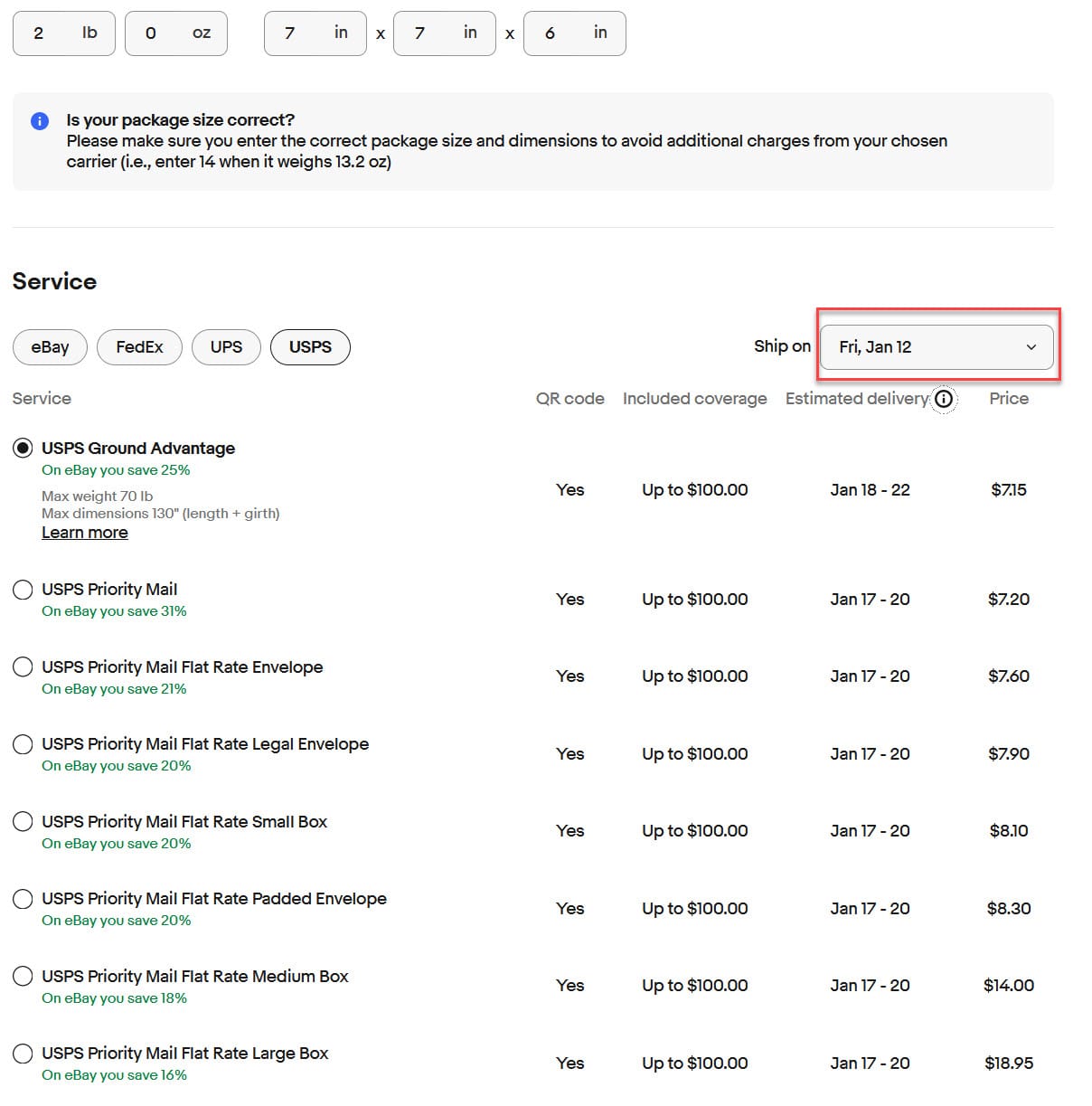
Task: Choose USPS Priority Mail Flat Rate Envelope
Action: click(24, 667)
